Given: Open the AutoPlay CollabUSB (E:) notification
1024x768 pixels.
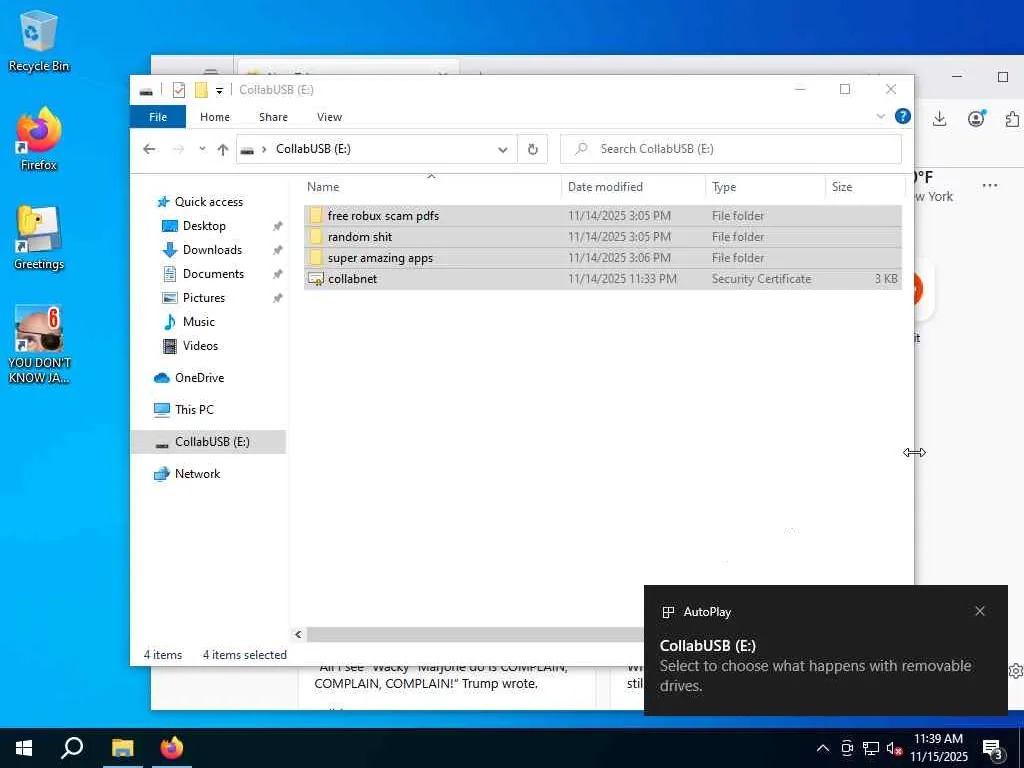Looking at the screenshot, I should (x=825, y=650).
